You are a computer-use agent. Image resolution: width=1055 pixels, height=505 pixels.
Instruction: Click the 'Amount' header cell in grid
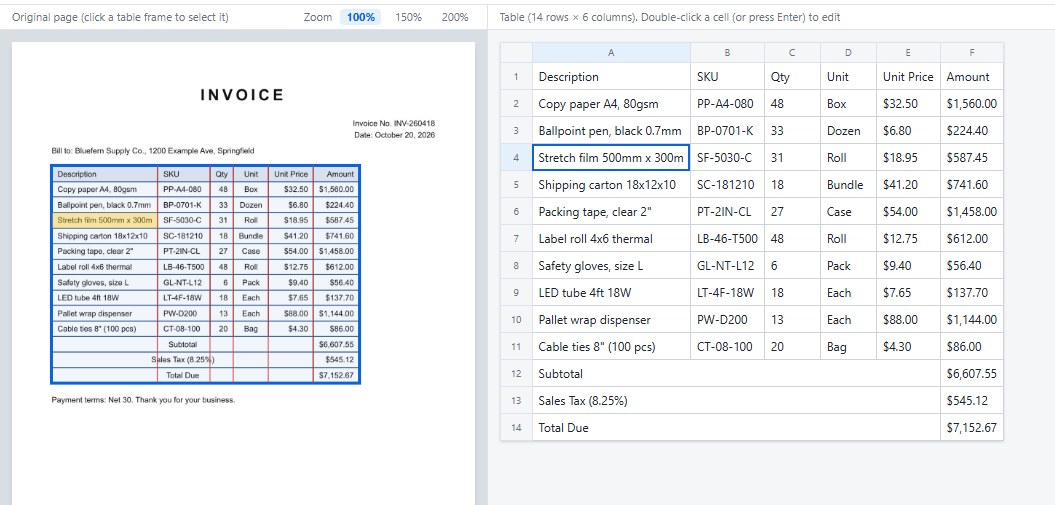tap(972, 77)
